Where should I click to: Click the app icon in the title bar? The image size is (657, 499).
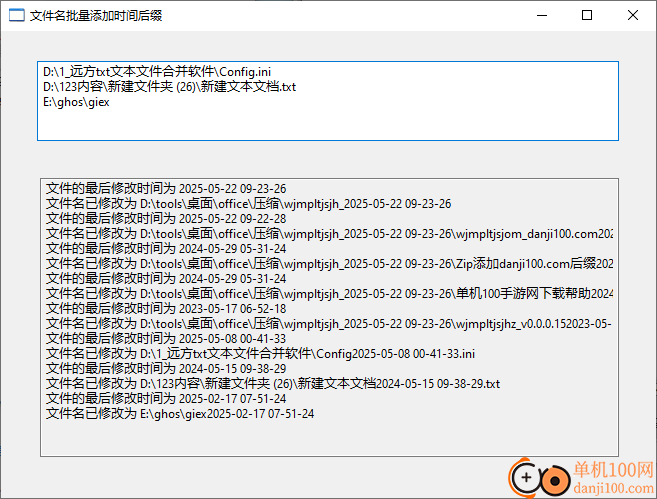(17, 15)
